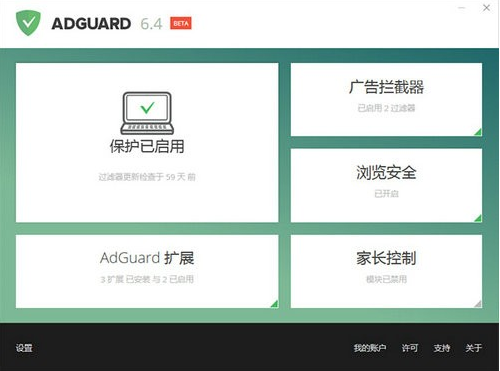500x371 pixels.
Task: Open the 家长控制 tile
Action: [x=386, y=271]
